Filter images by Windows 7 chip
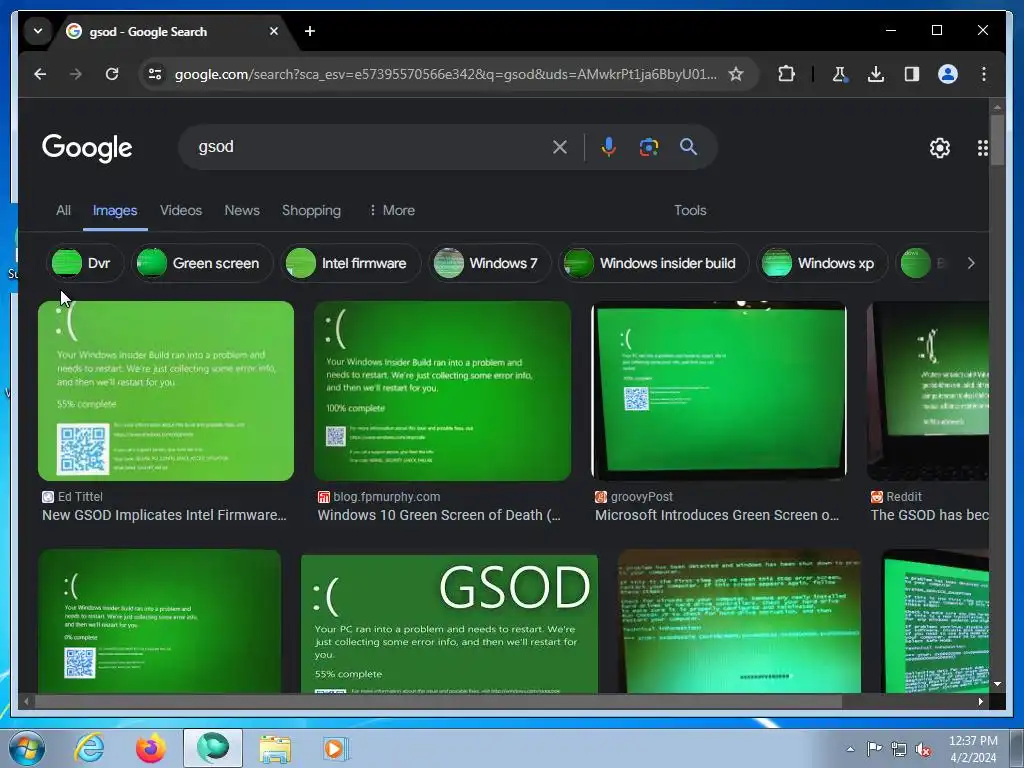Viewport: 1024px width, 768px height. (490, 263)
